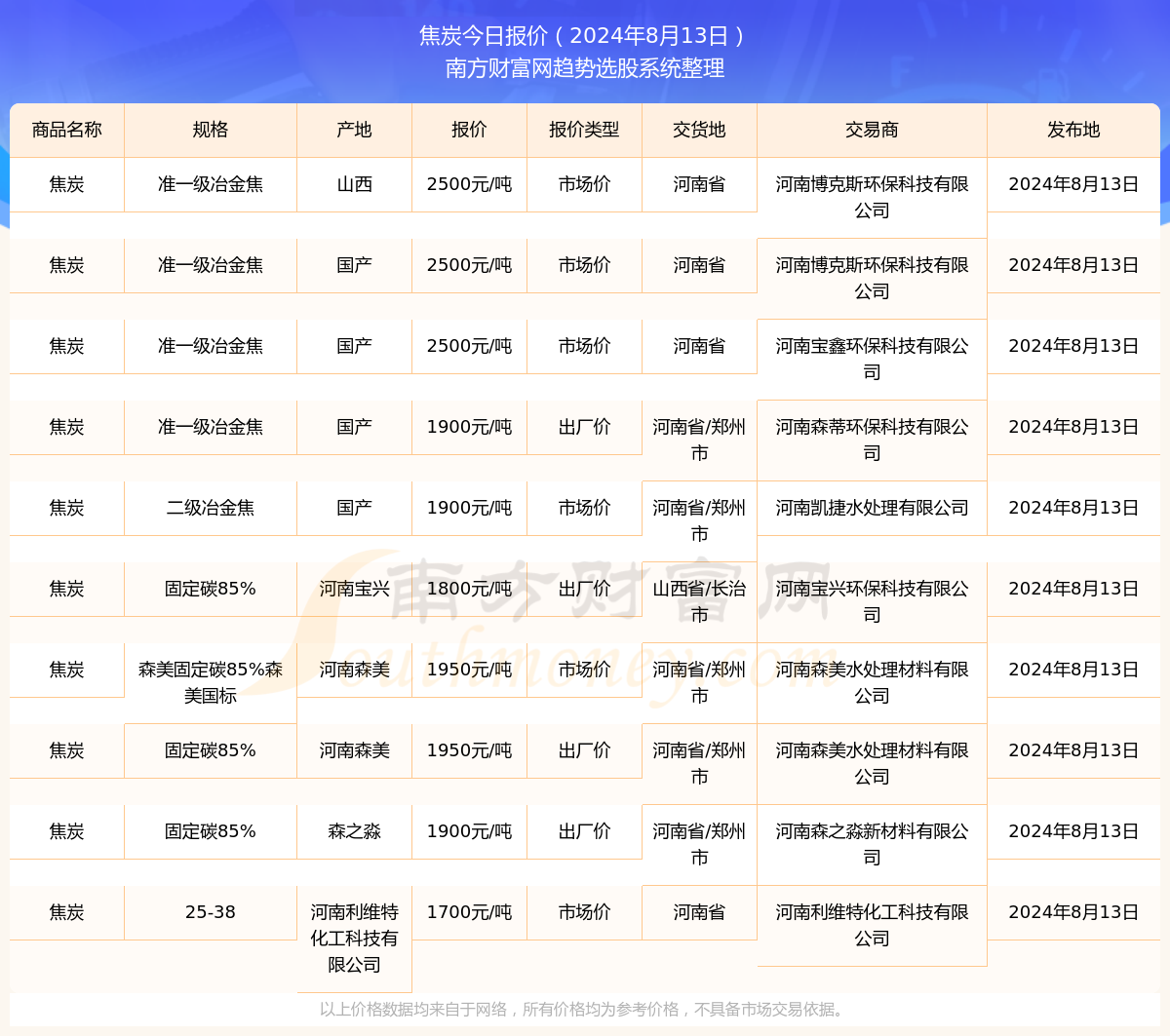This screenshot has width=1170, height=1036.
Task: Click 准一级冶金焦 in the 山西 row
Action: tap(211, 184)
